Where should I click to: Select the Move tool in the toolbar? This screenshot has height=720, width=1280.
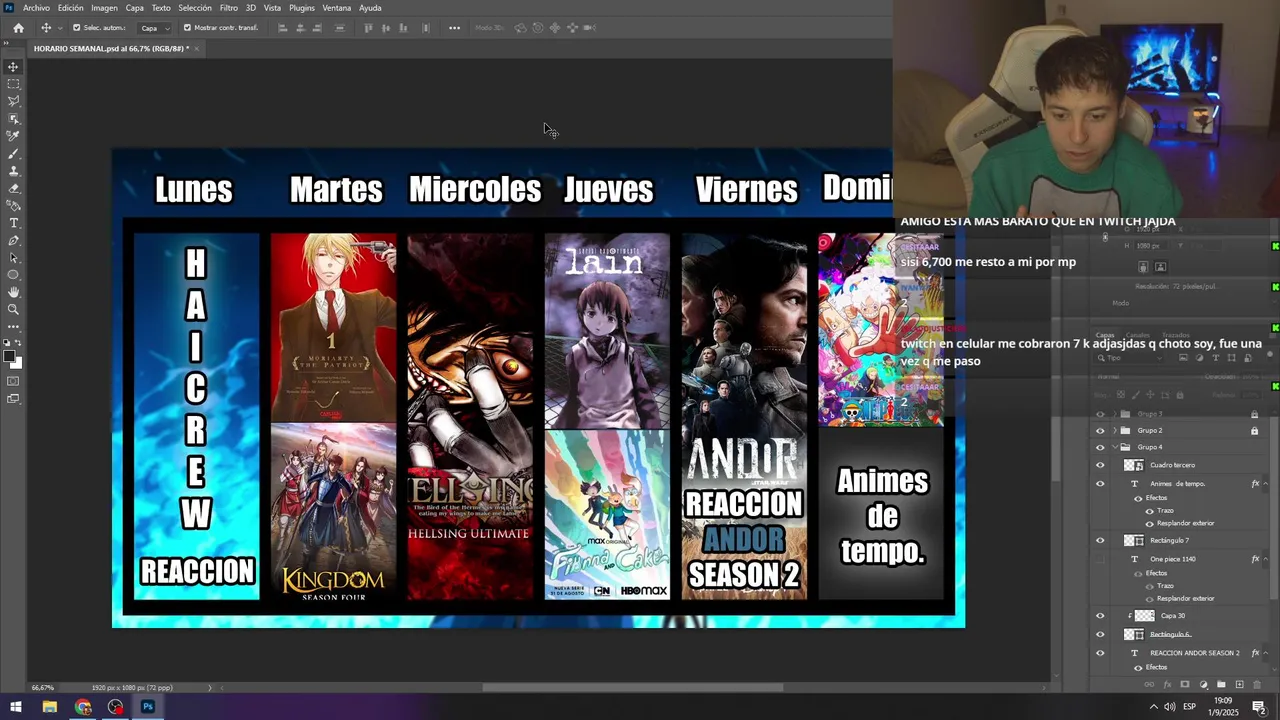(13, 67)
